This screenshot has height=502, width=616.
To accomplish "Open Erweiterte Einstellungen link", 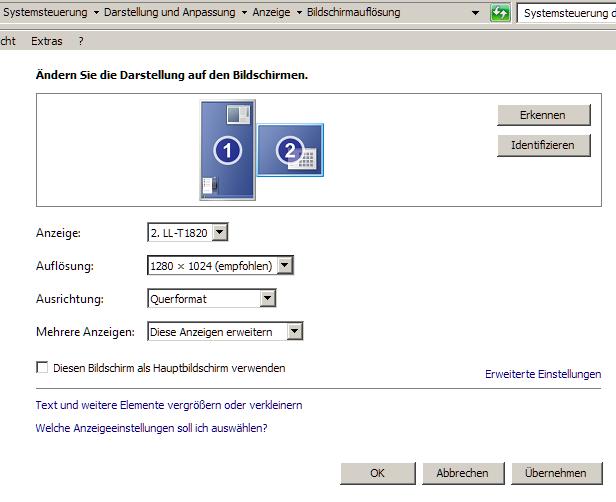I will pyautogui.click(x=543, y=374).
